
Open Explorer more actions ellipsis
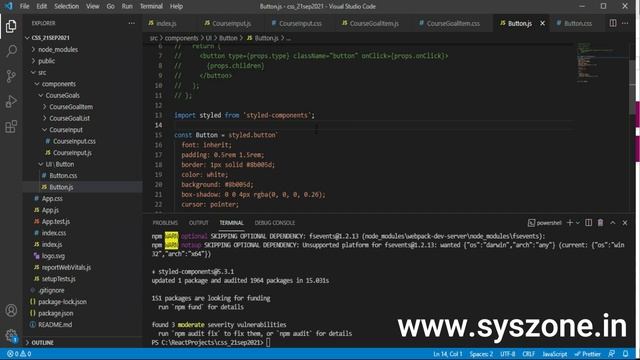(x=131, y=23)
